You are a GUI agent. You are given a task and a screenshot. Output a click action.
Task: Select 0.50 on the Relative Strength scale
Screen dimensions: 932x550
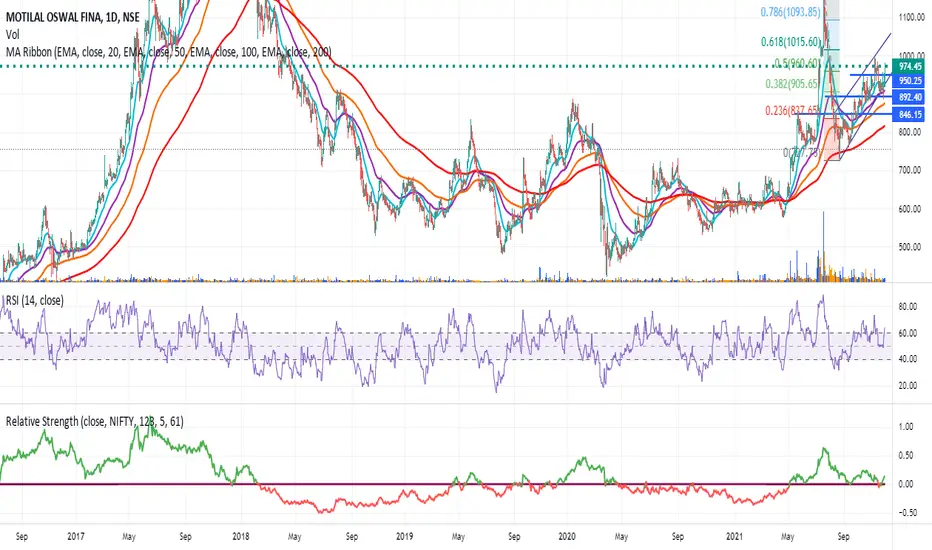(906, 455)
